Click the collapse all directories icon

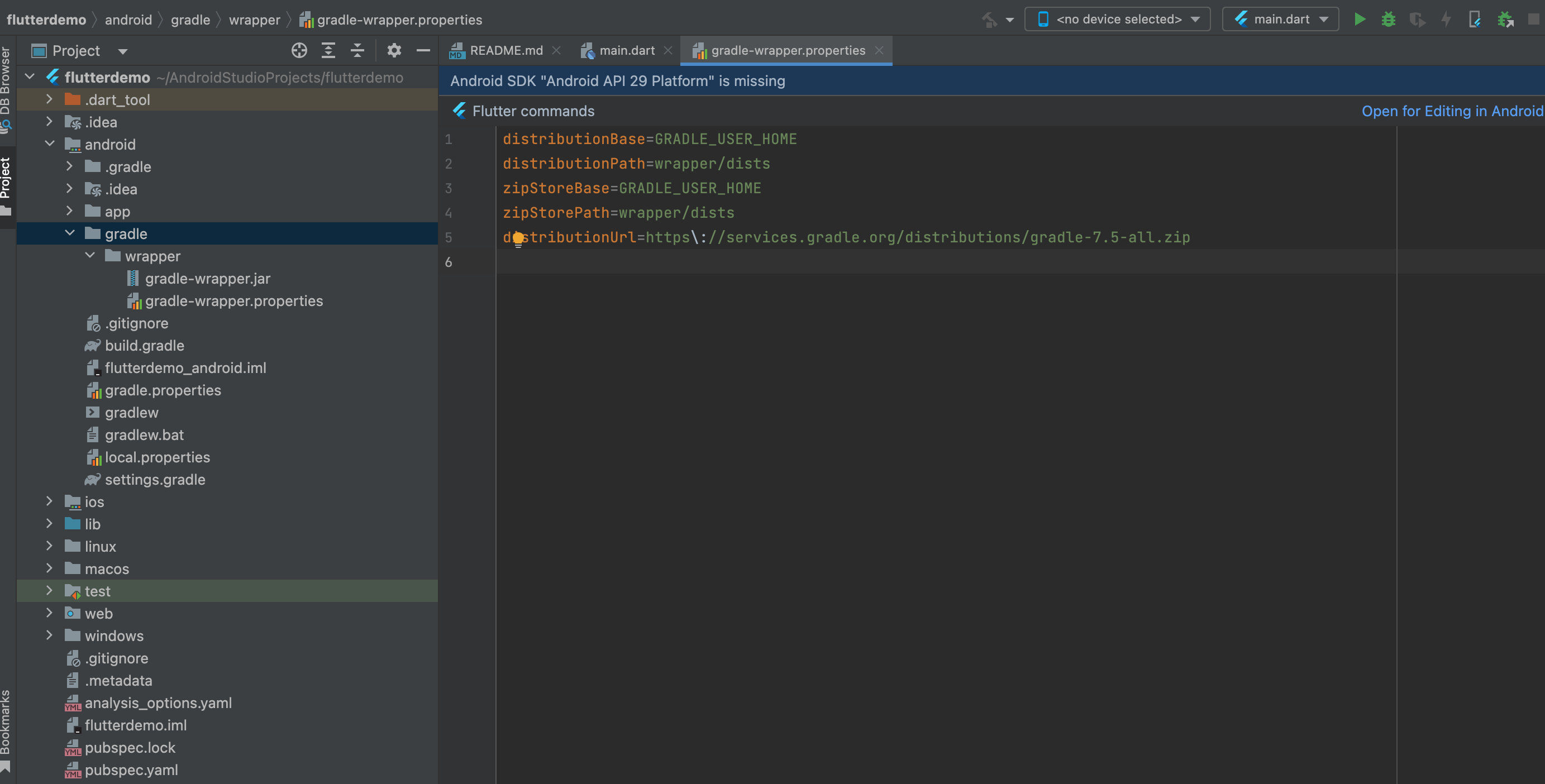click(357, 49)
